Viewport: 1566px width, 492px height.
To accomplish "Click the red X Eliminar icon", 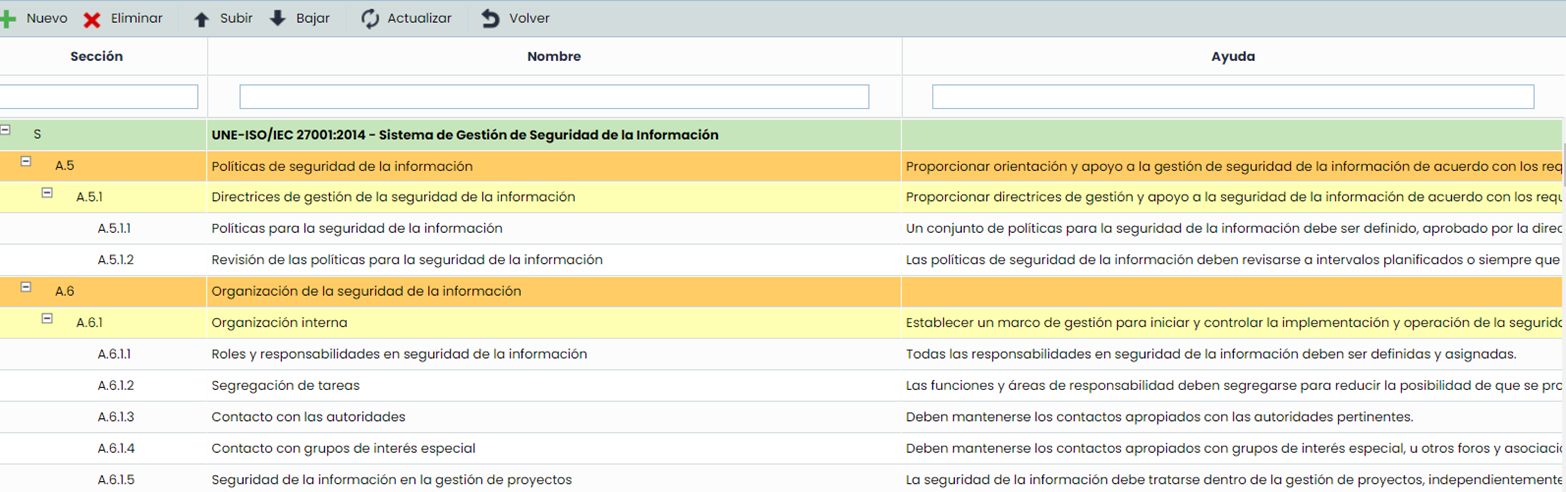I will coord(92,20).
